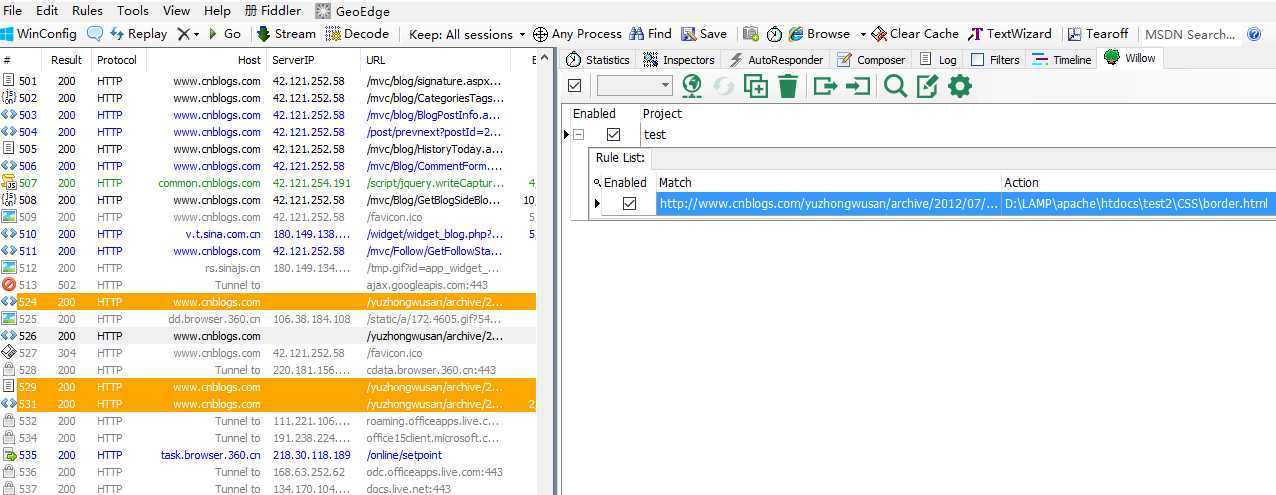Image resolution: width=1276 pixels, height=495 pixels.
Task: Click the Willow export arrow icon
Action: pyautogui.click(x=825, y=87)
